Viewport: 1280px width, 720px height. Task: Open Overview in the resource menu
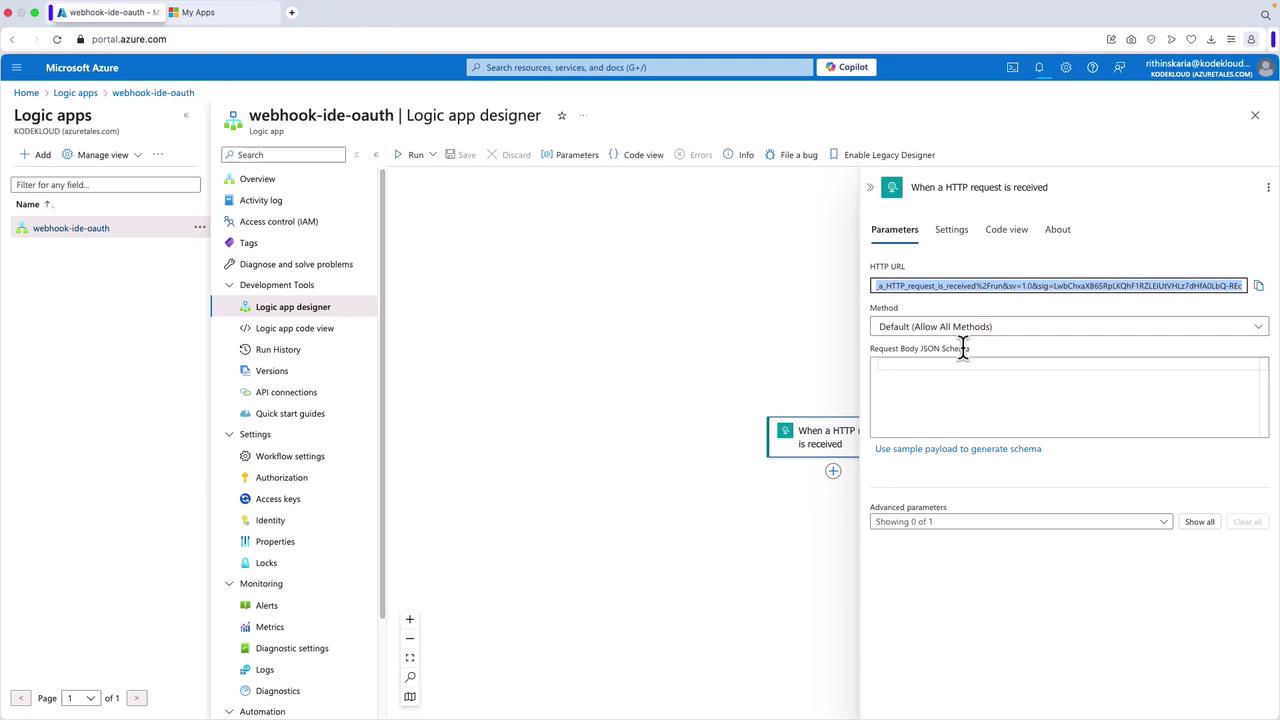click(257, 179)
